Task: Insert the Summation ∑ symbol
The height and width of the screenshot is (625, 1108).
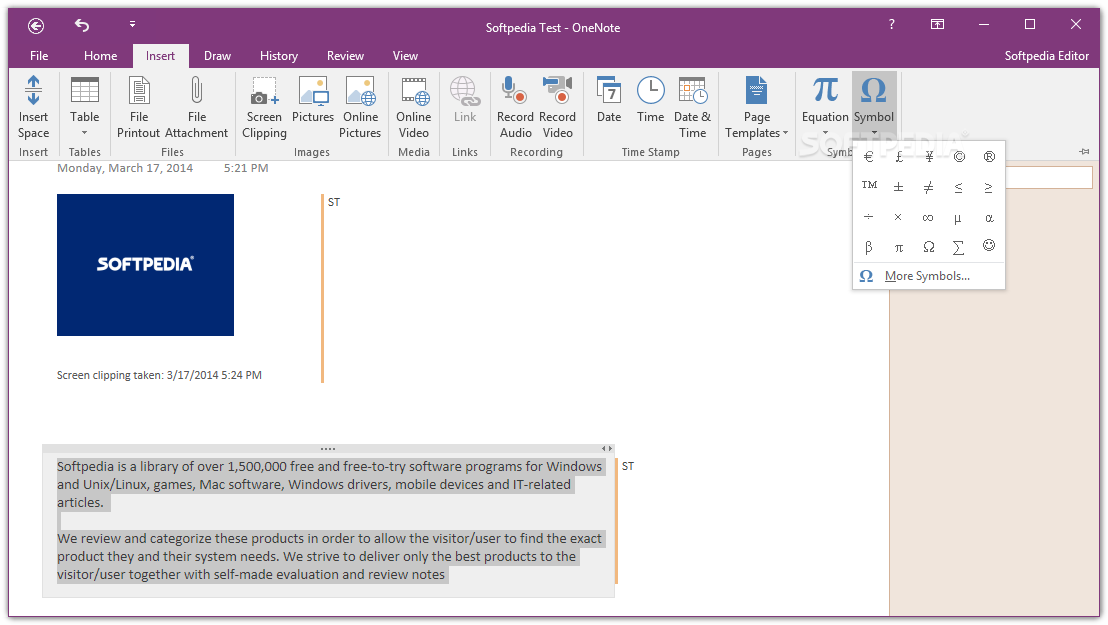Action: [959, 247]
